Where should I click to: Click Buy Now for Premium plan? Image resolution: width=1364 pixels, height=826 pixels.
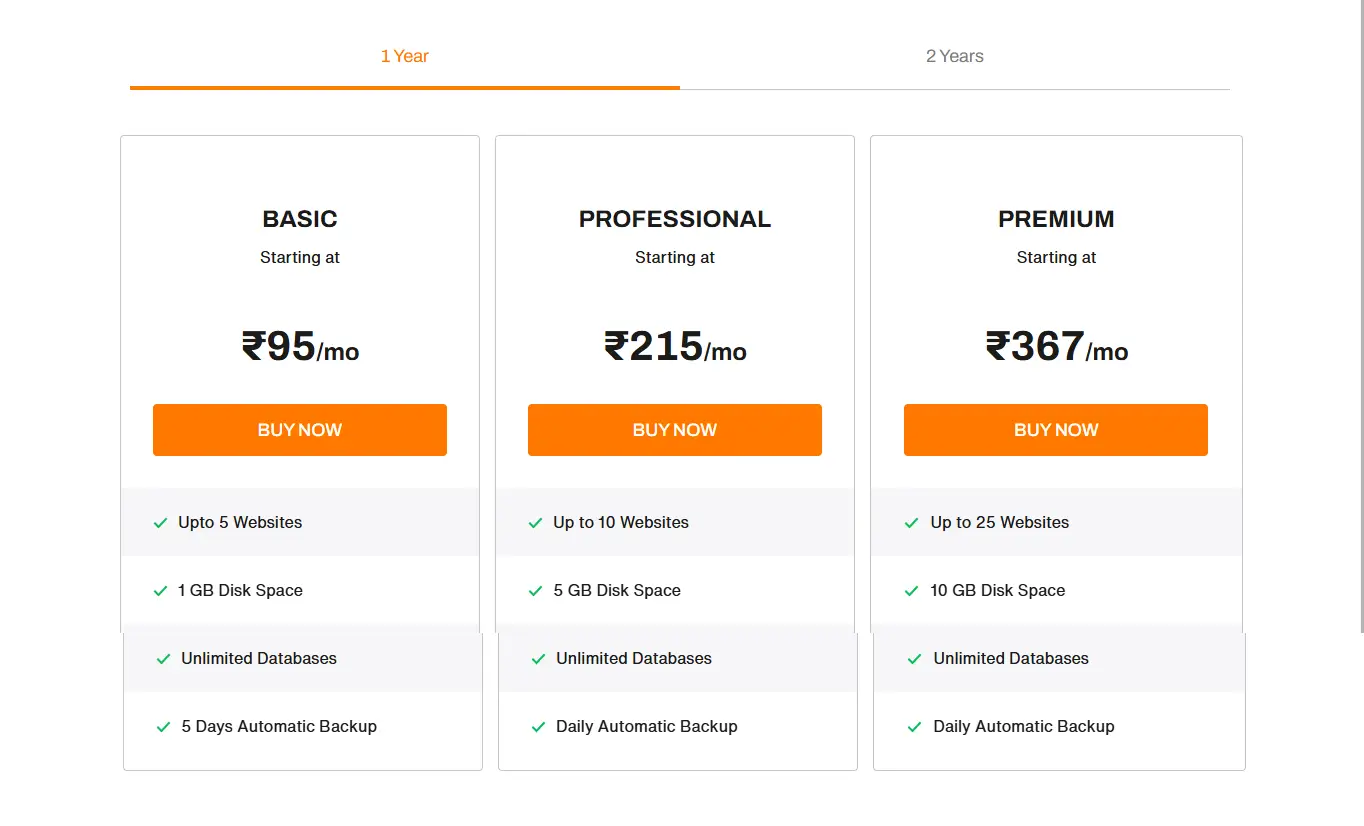[x=1055, y=430]
